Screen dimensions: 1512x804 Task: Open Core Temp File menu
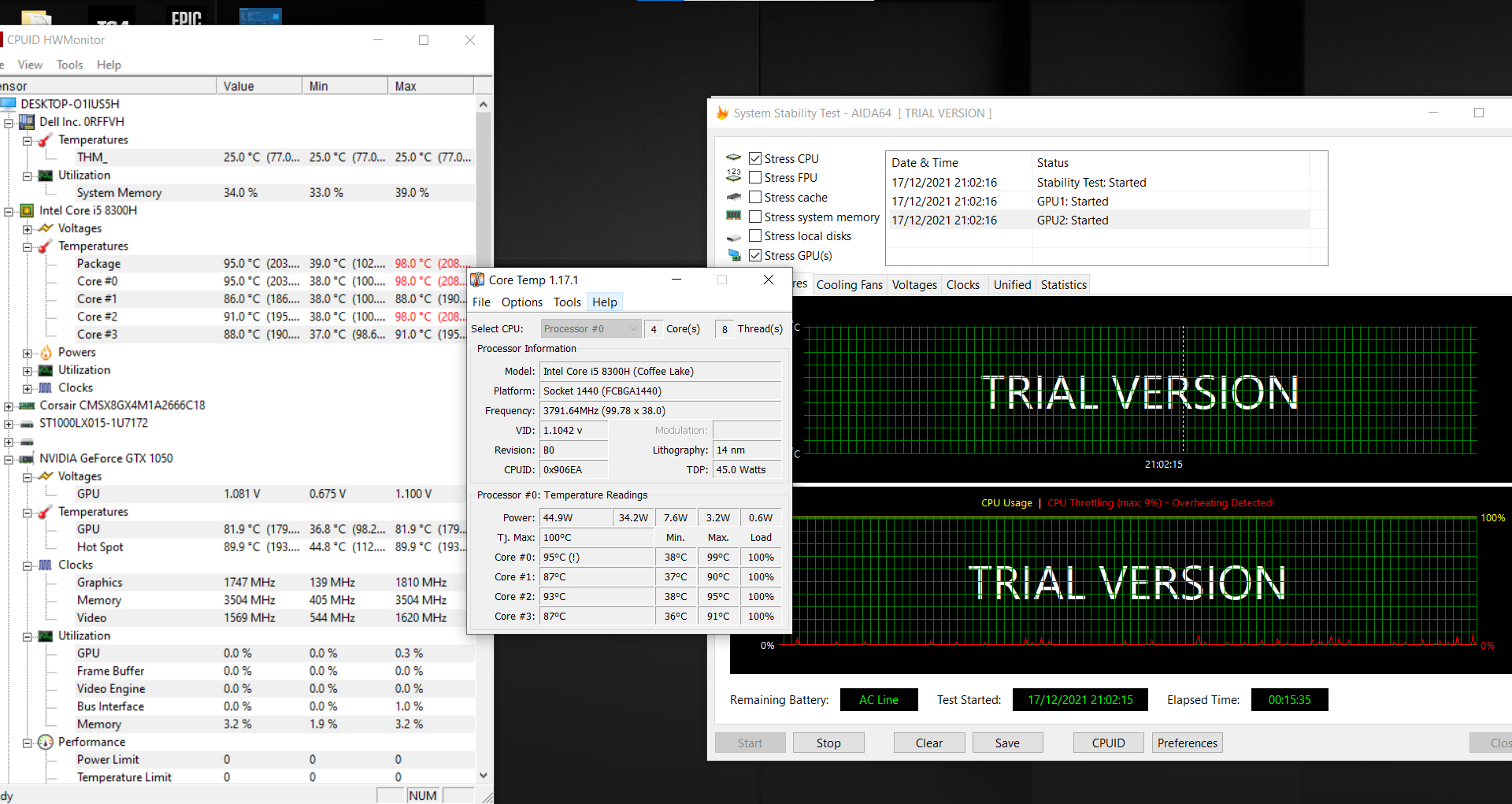(x=481, y=302)
